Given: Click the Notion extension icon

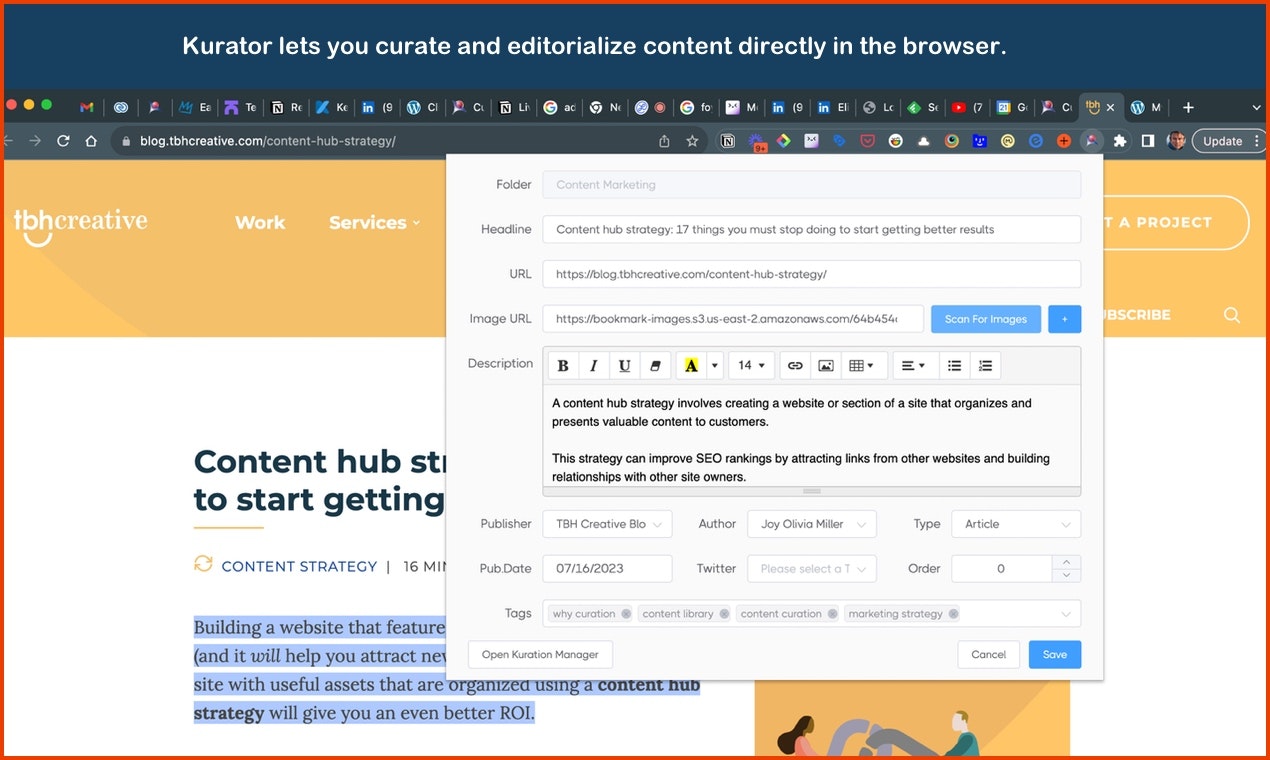Looking at the screenshot, I should coord(728,141).
